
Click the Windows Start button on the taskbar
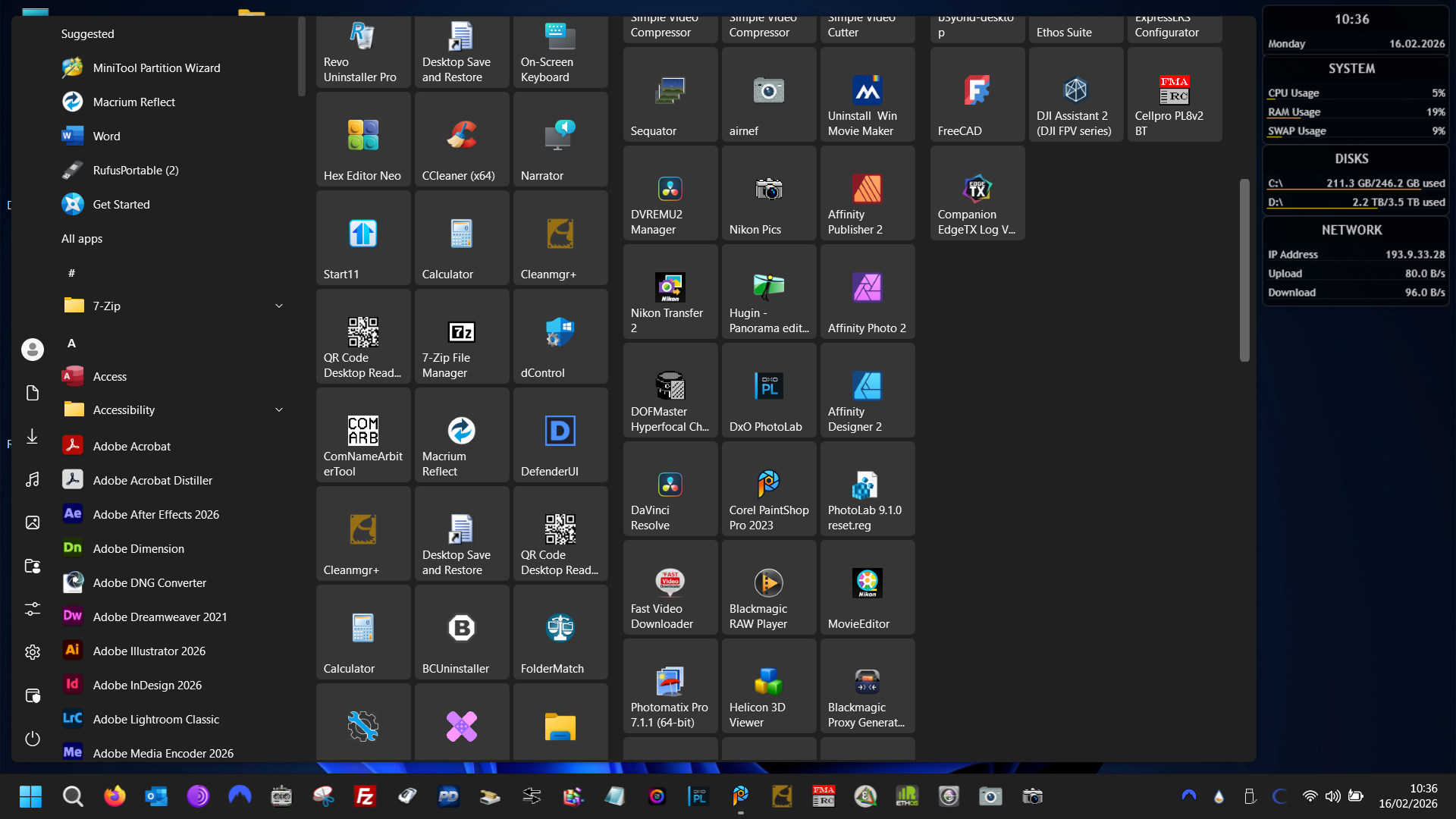click(30, 796)
